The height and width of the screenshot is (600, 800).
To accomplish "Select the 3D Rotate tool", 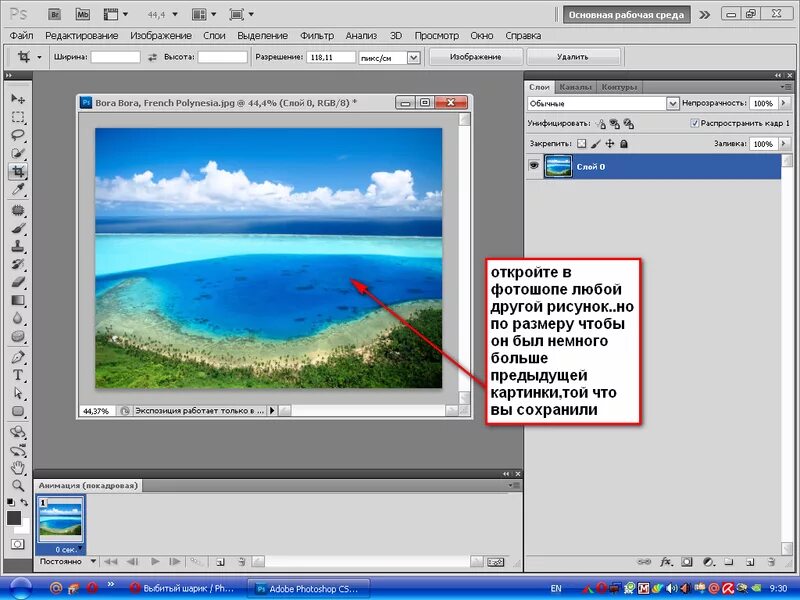I will click(18, 432).
